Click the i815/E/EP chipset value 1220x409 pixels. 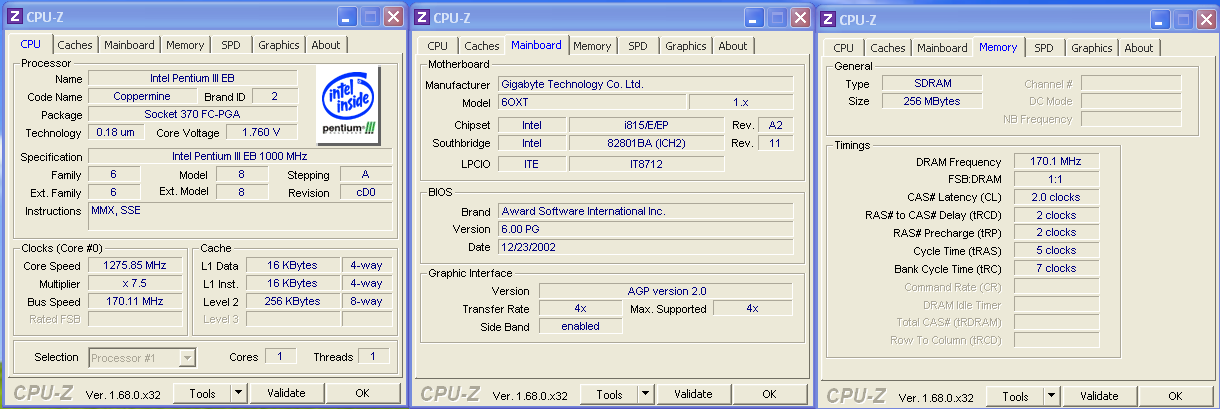pyautogui.click(x=646, y=125)
